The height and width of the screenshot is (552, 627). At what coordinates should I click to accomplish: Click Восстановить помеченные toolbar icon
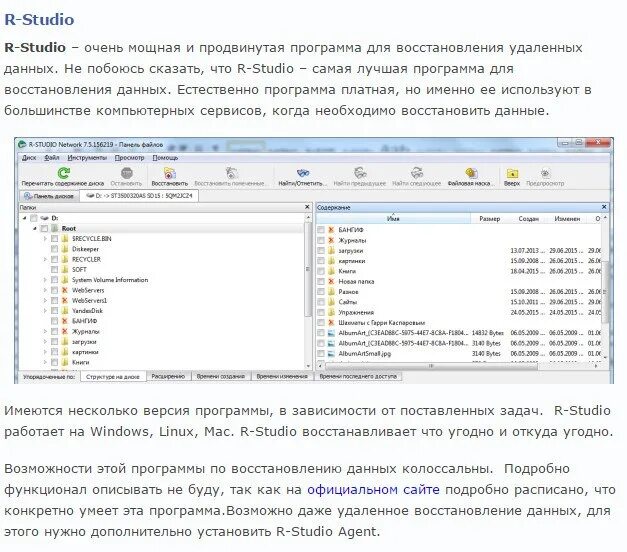pos(231,173)
